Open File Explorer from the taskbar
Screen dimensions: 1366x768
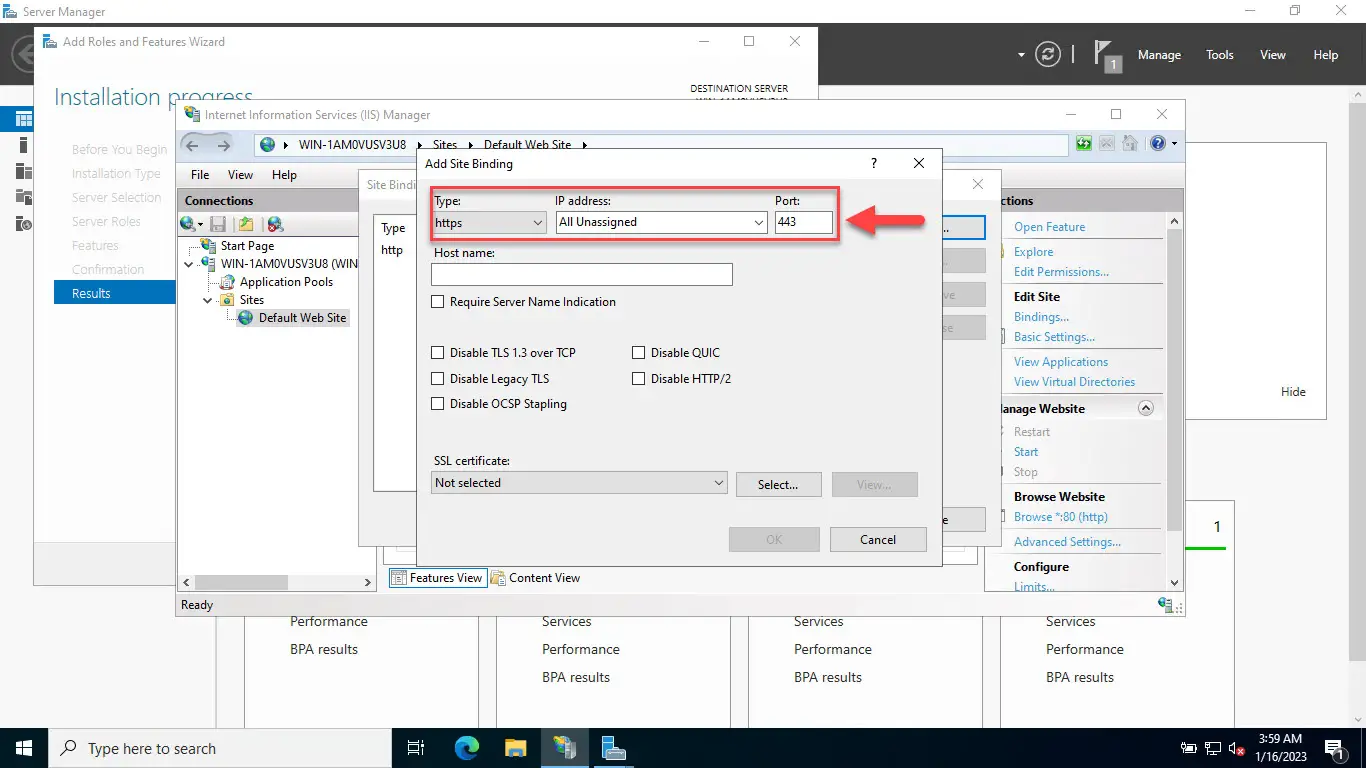pyautogui.click(x=515, y=748)
